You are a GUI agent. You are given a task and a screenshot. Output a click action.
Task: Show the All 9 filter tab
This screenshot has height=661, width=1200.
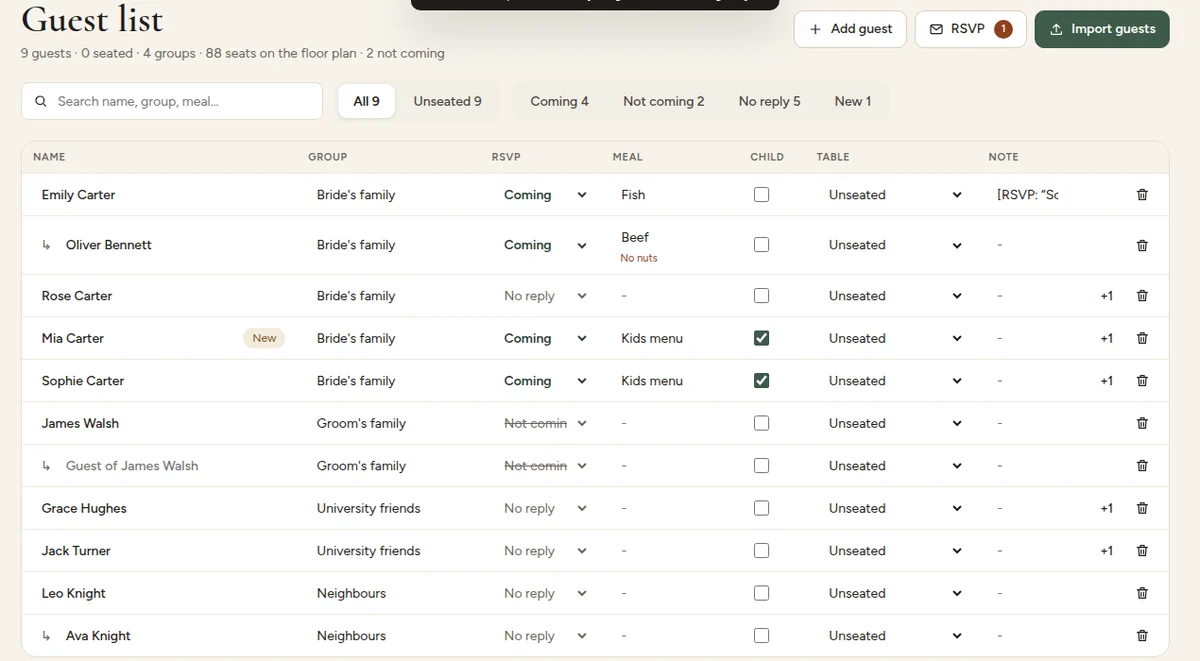pos(367,101)
